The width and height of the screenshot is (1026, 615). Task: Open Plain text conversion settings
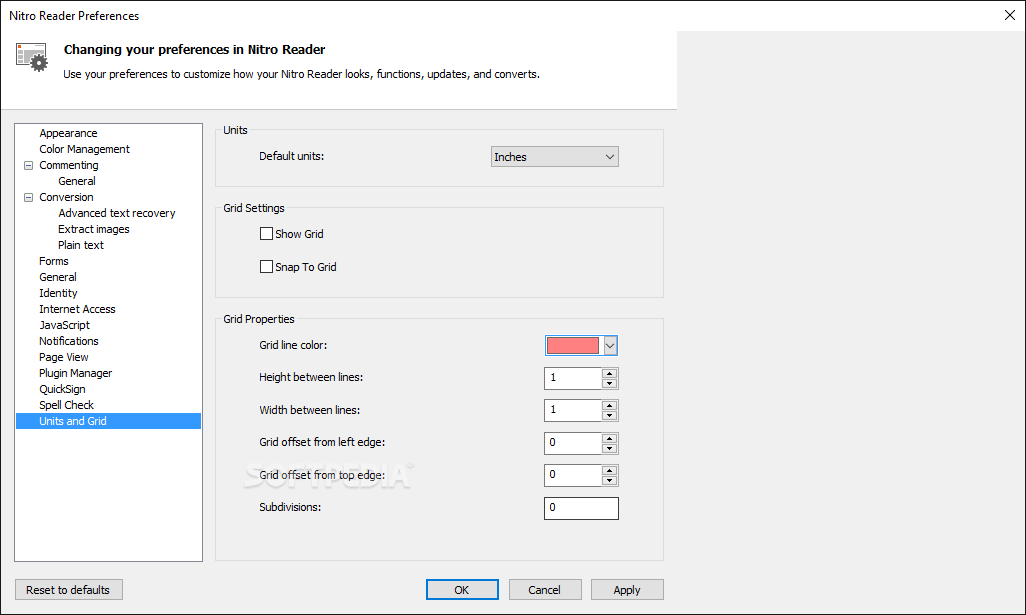(x=80, y=245)
